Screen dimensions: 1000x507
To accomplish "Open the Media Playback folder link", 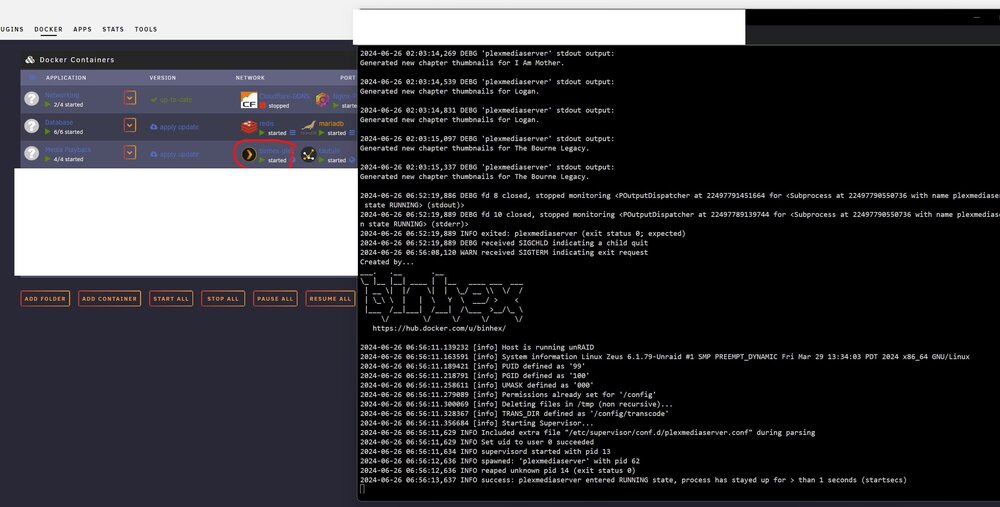I will coord(68,149).
